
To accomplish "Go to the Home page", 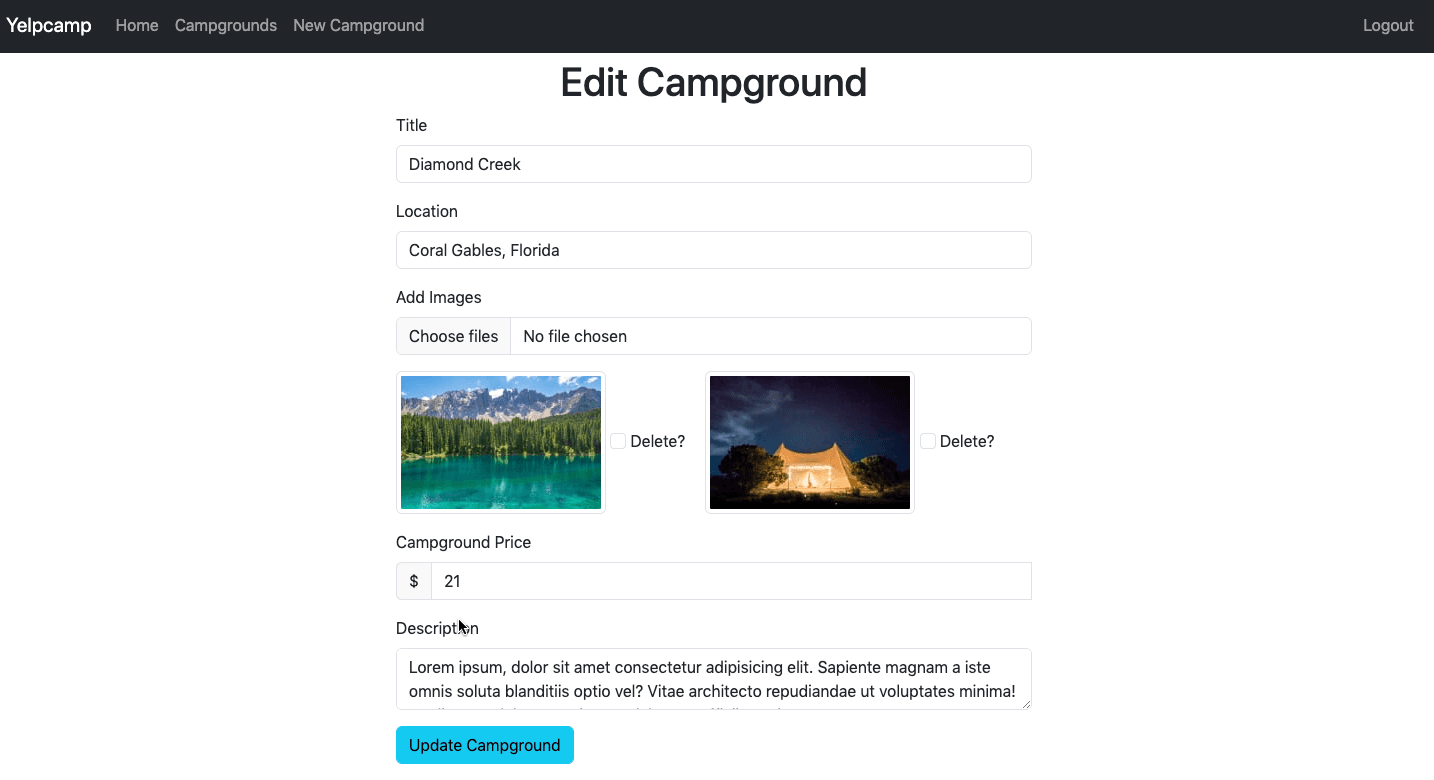I will click(137, 26).
